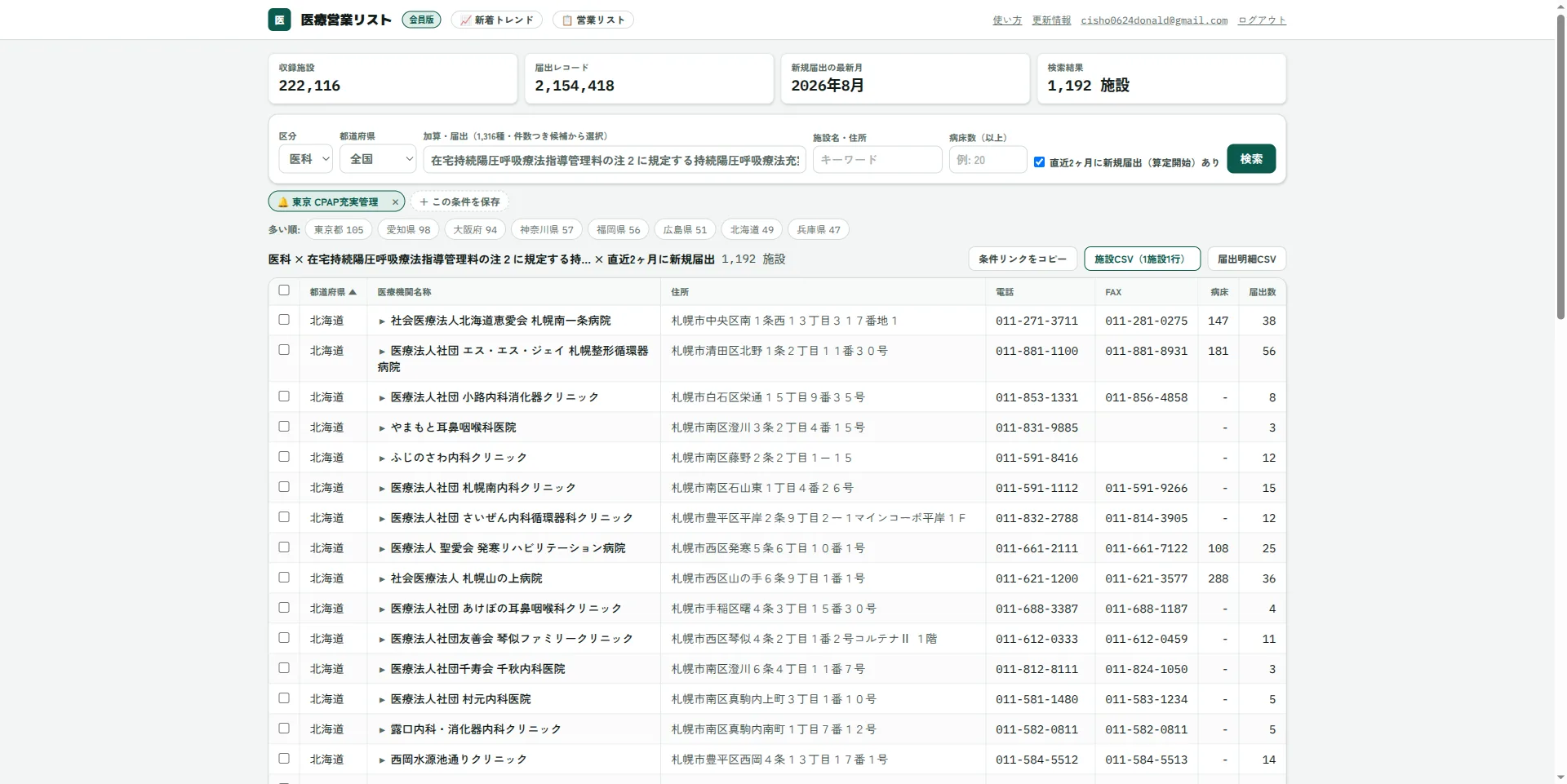Toggle 直近2ヶ月に新規届出 checkbox

1039,162
